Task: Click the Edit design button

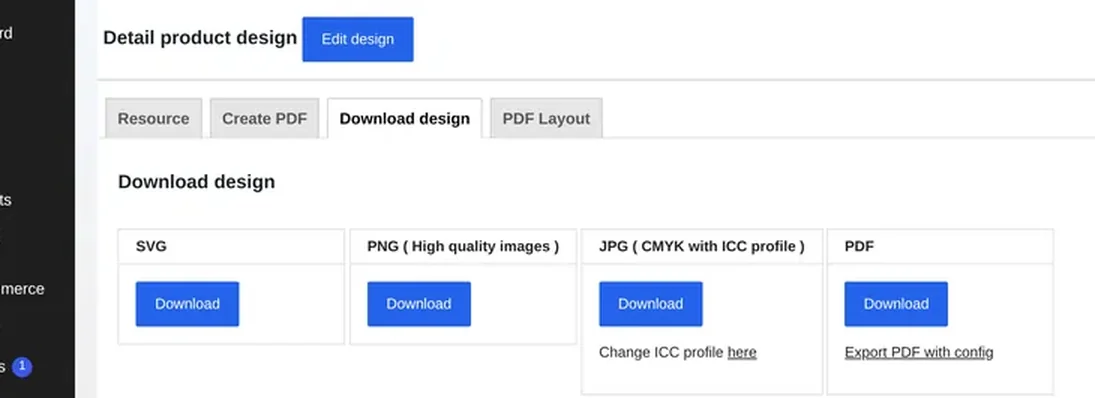Action: coord(358,39)
